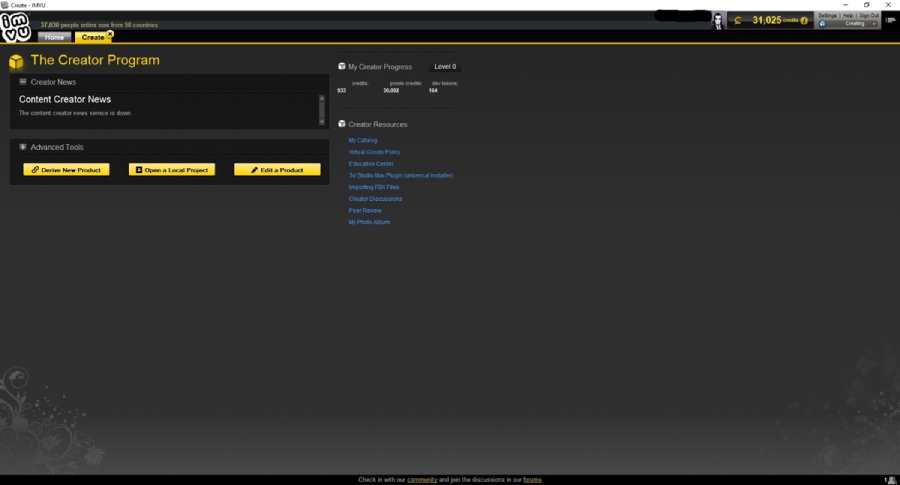Click the user avatar thumbnail

718,21
